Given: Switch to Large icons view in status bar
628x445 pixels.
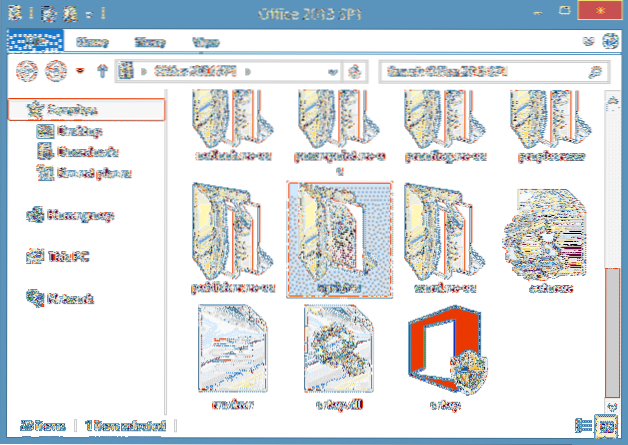Looking at the screenshot, I should click(x=605, y=425).
